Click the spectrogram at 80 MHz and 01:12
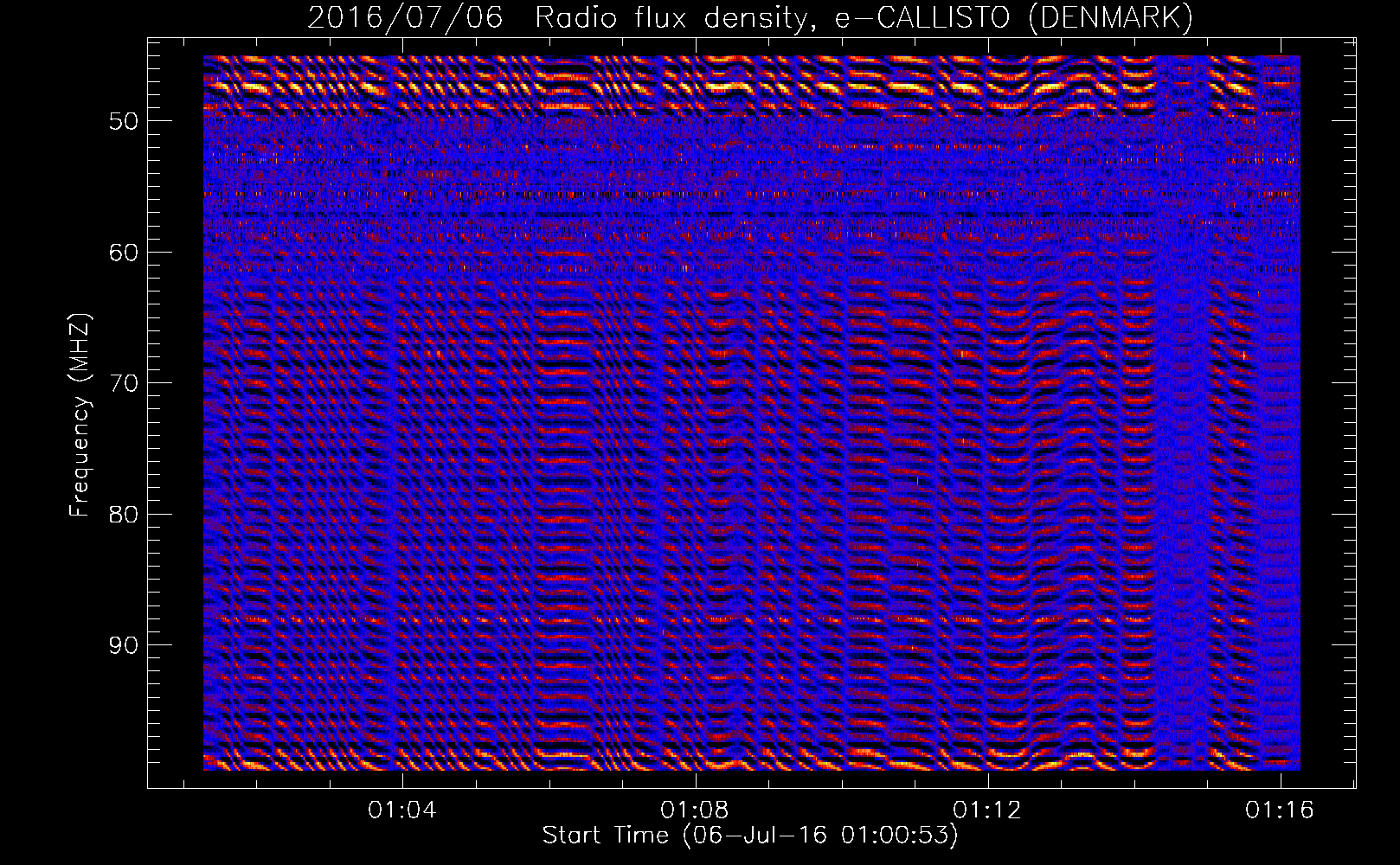 point(987,514)
